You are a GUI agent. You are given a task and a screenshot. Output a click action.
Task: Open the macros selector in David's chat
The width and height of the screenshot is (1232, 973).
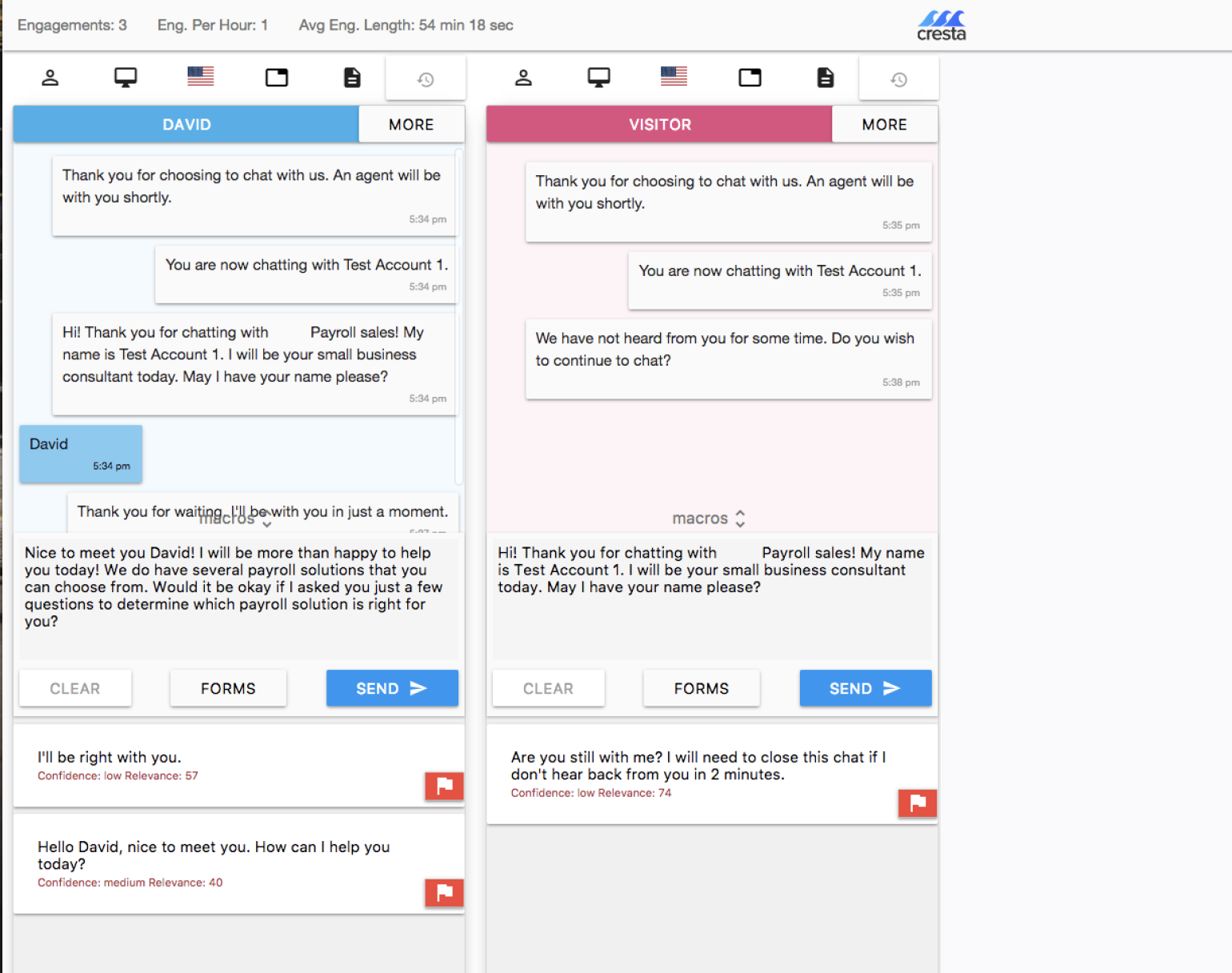(x=235, y=520)
